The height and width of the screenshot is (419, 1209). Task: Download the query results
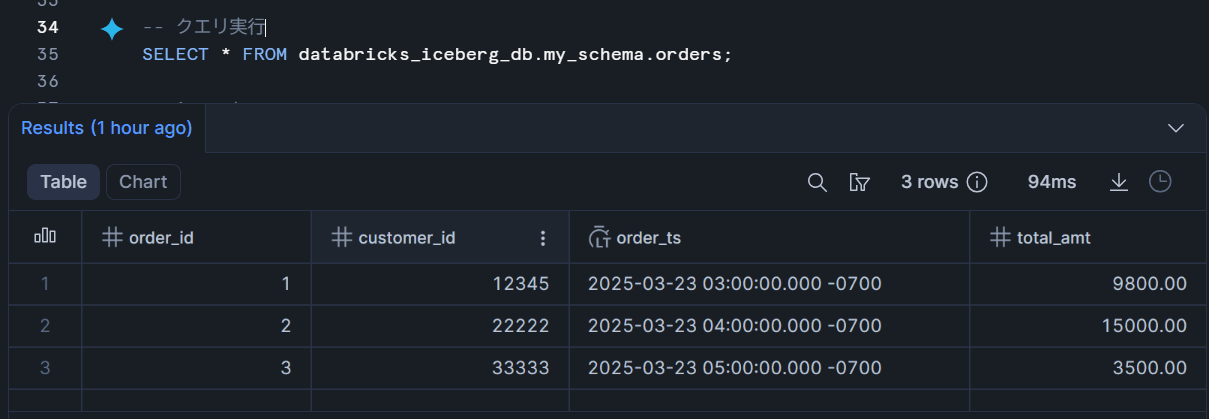point(1119,182)
